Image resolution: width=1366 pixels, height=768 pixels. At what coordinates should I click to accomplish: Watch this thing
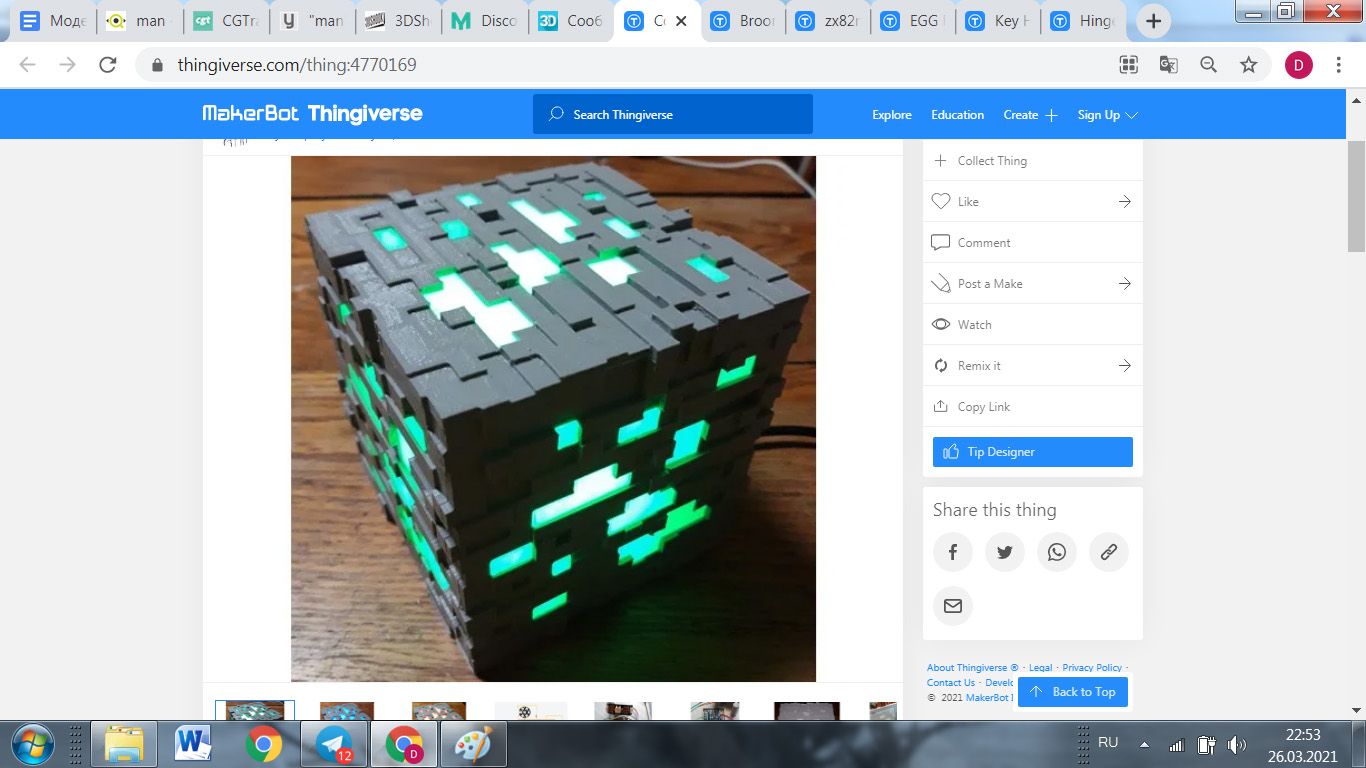point(1033,324)
